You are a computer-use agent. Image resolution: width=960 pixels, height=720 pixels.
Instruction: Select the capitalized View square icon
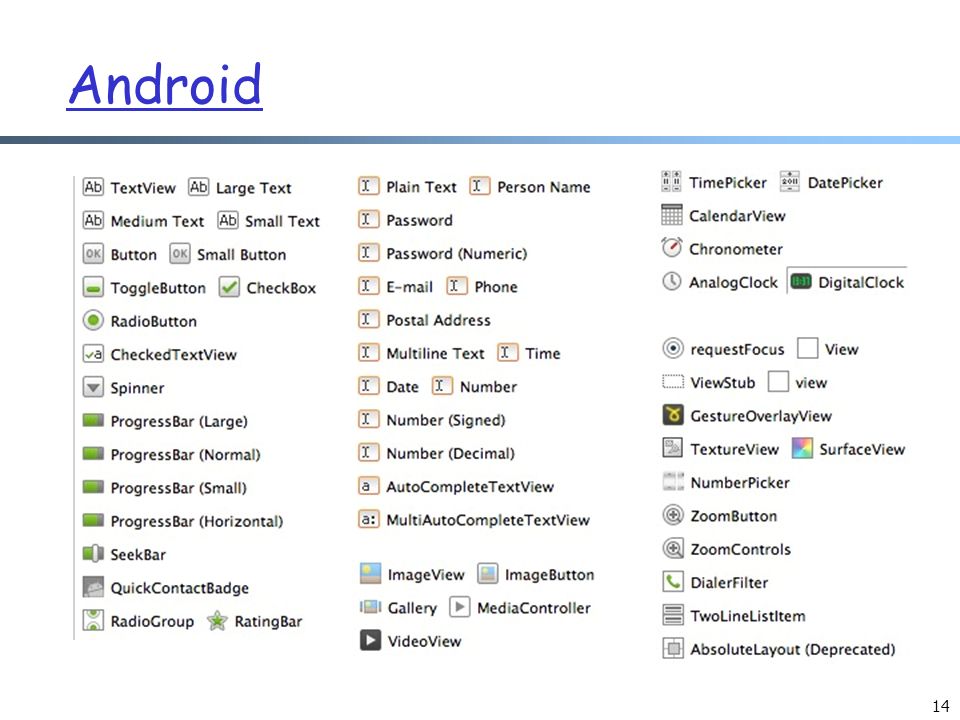click(x=808, y=348)
